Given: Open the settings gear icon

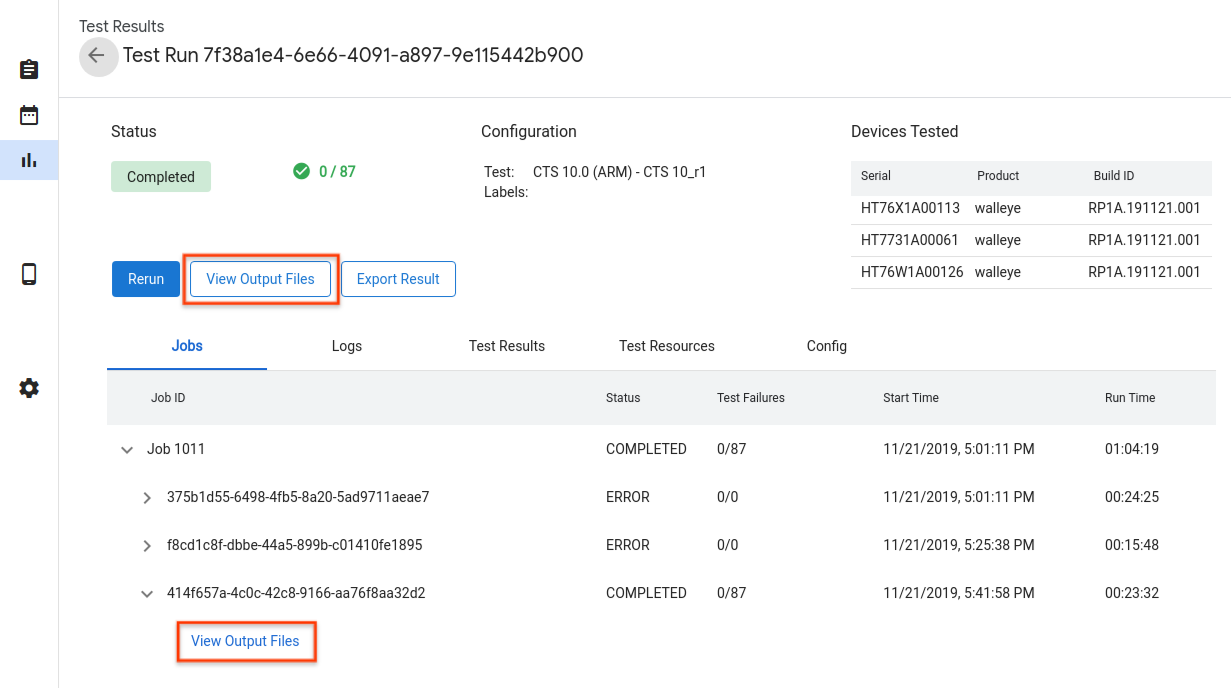Looking at the screenshot, I should 29,388.
